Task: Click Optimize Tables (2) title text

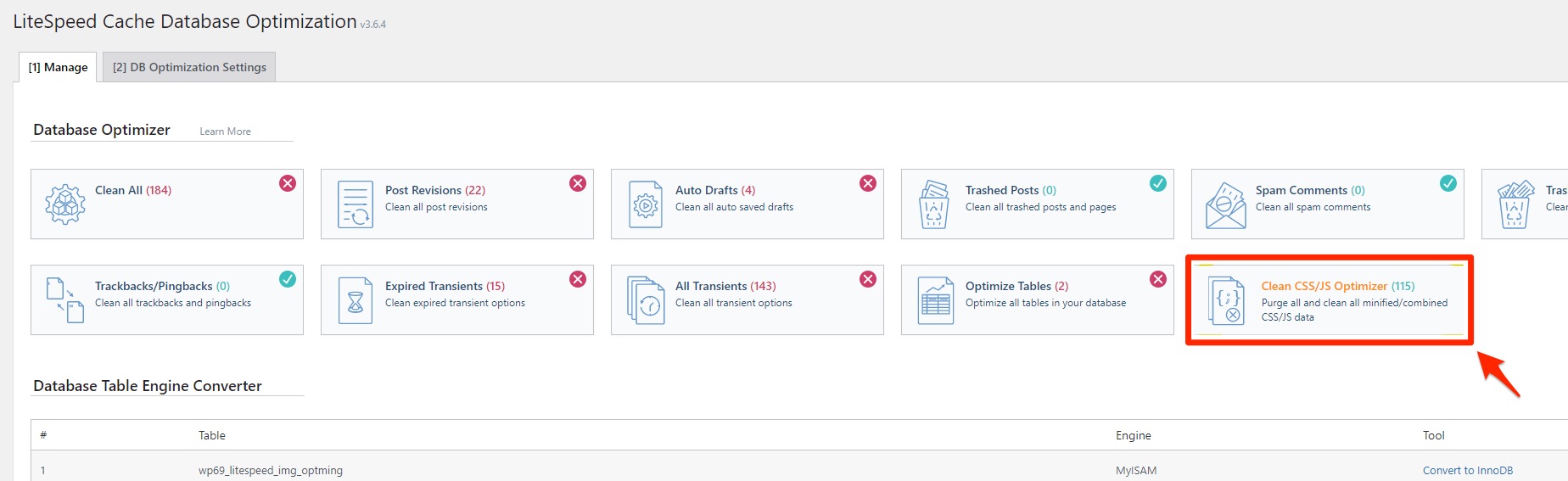Action: coord(1016,286)
